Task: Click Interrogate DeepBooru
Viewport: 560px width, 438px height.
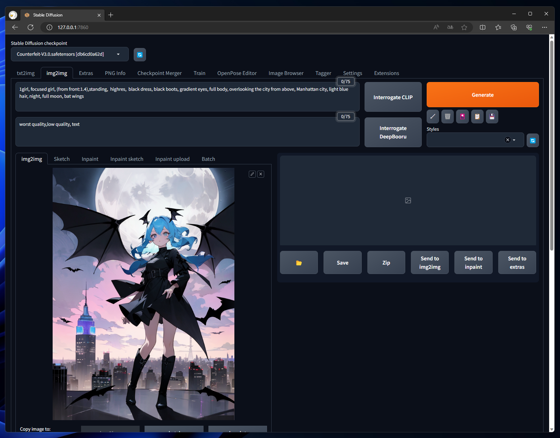Action: click(393, 132)
